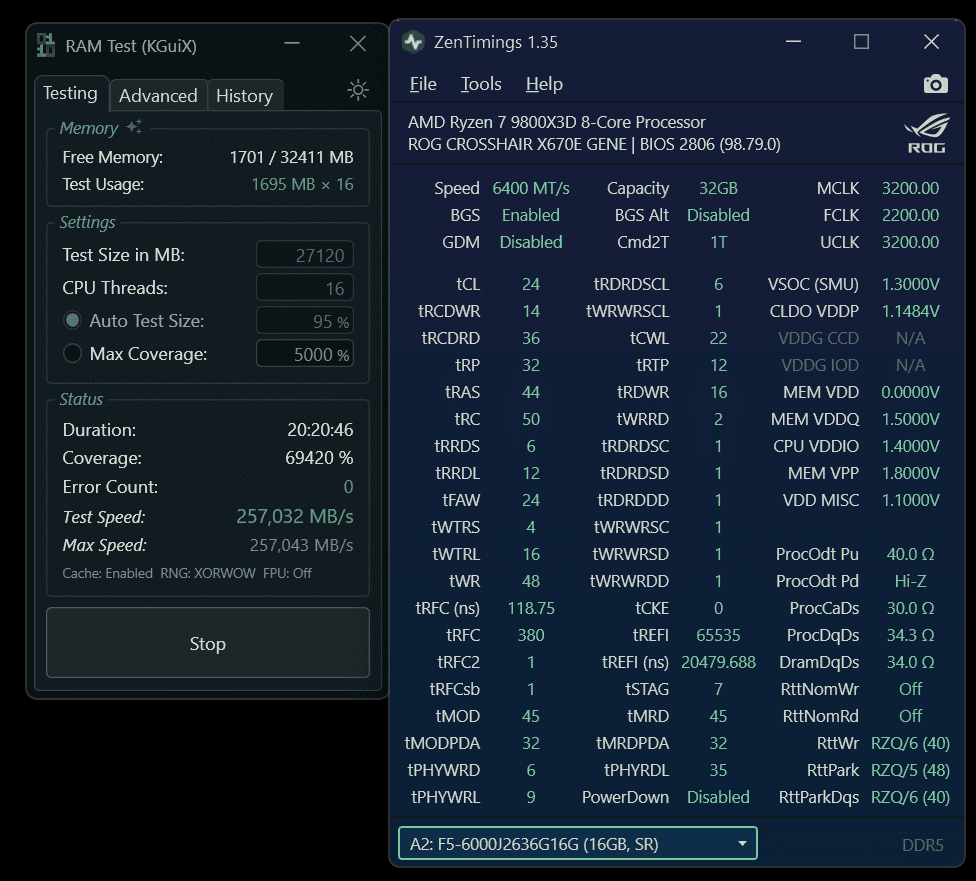This screenshot has height=881, width=976.
Task: Minimize the ZenTimings window
Action: [794, 42]
